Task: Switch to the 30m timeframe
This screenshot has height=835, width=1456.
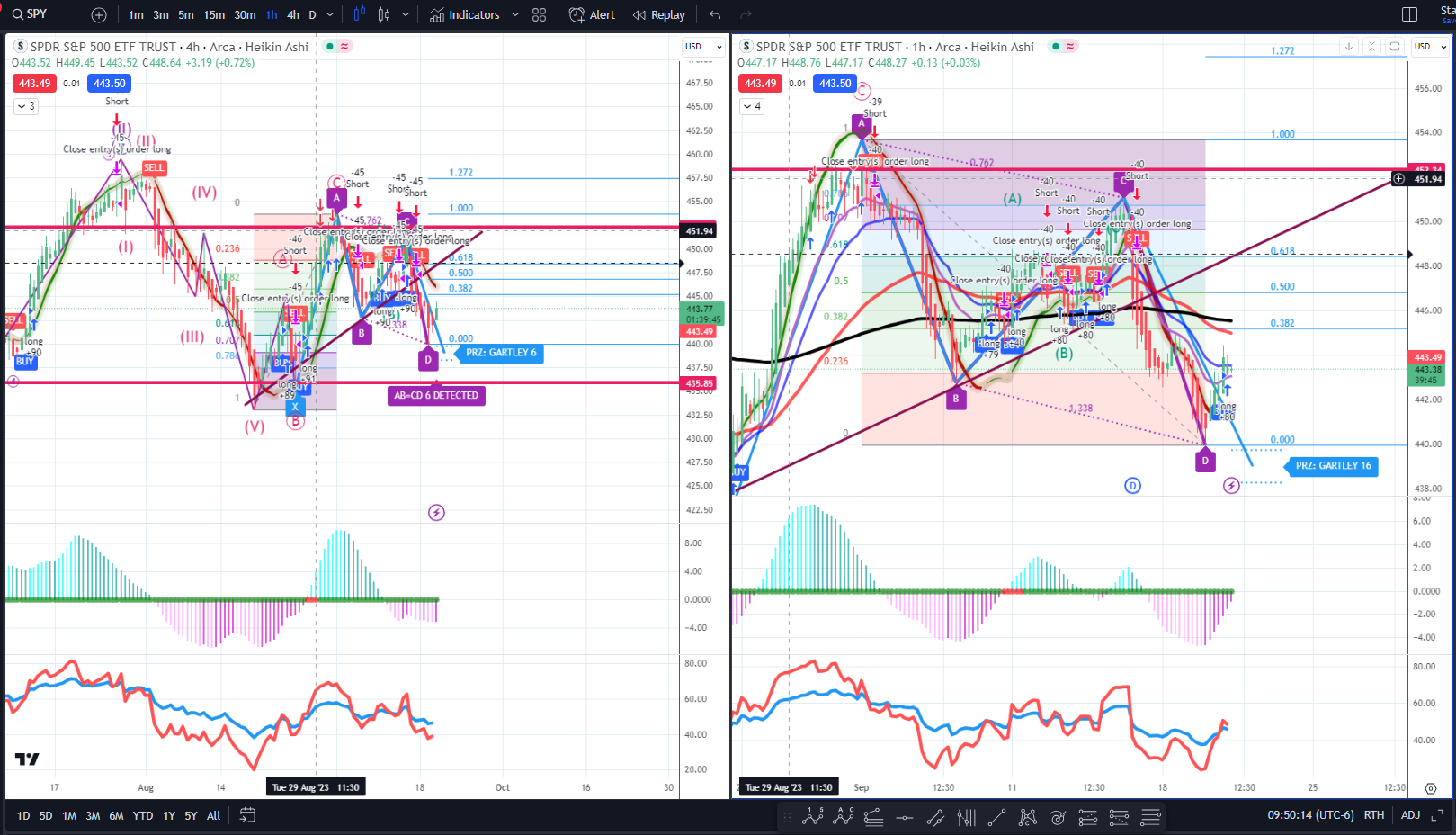Action: pos(245,15)
